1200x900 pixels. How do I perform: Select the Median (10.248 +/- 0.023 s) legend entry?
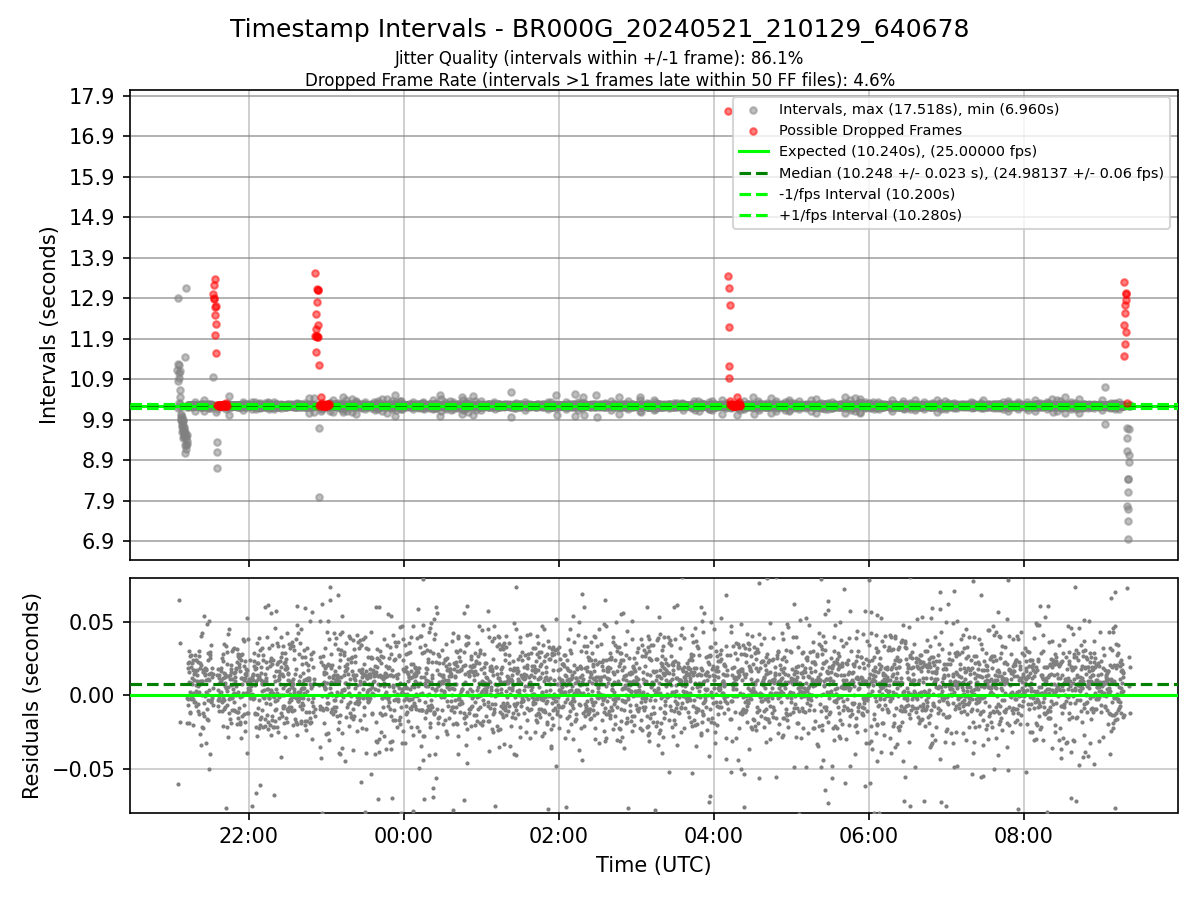(x=971, y=173)
